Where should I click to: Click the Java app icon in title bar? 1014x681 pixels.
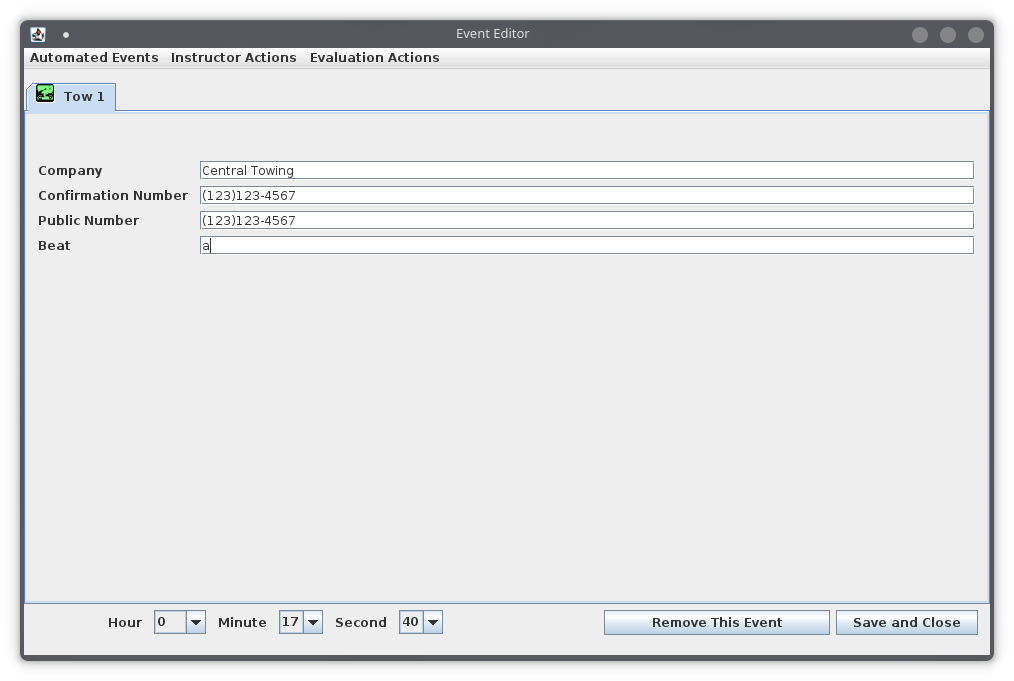(38, 34)
